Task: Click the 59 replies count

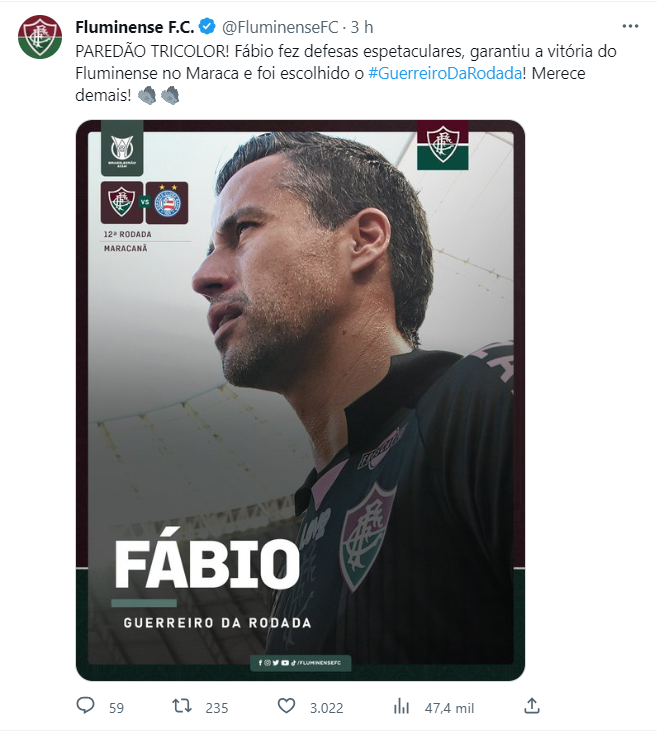Action: [117, 708]
